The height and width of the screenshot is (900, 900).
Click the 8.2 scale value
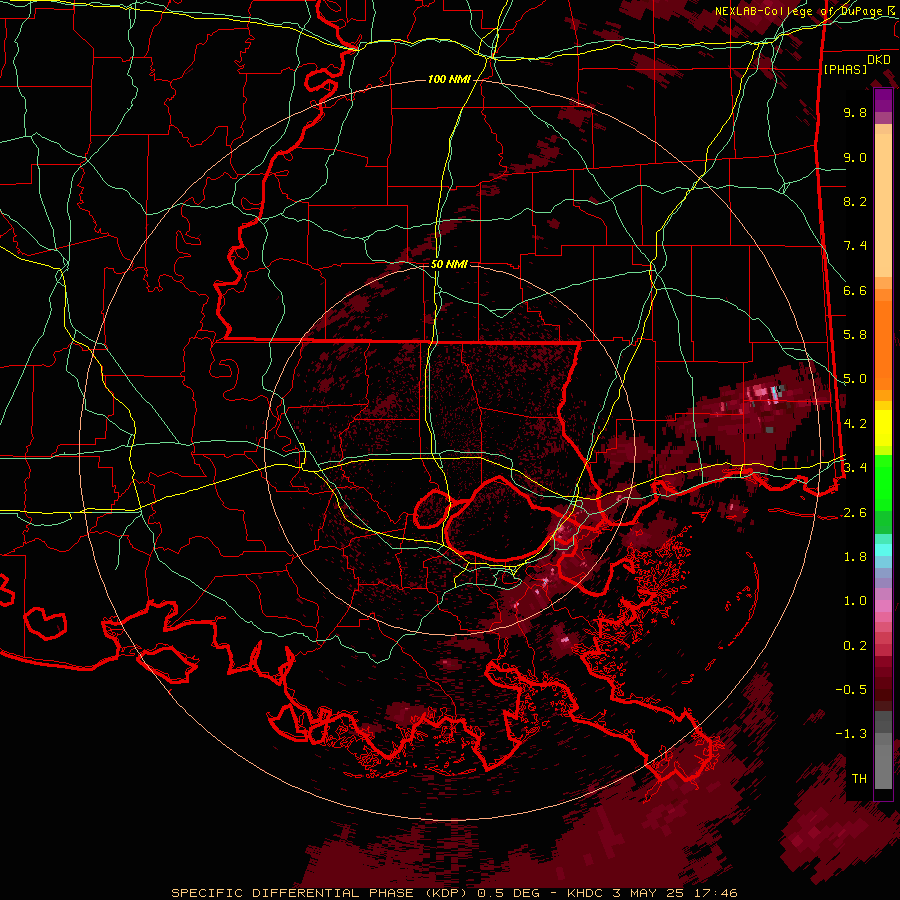tap(855, 201)
